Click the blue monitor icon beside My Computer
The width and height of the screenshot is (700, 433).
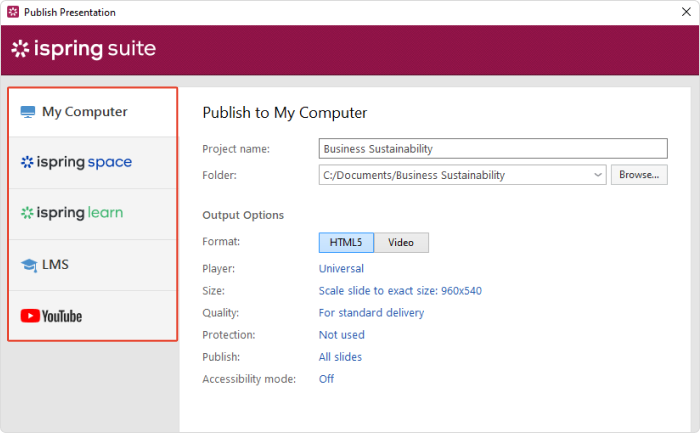(28, 112)
